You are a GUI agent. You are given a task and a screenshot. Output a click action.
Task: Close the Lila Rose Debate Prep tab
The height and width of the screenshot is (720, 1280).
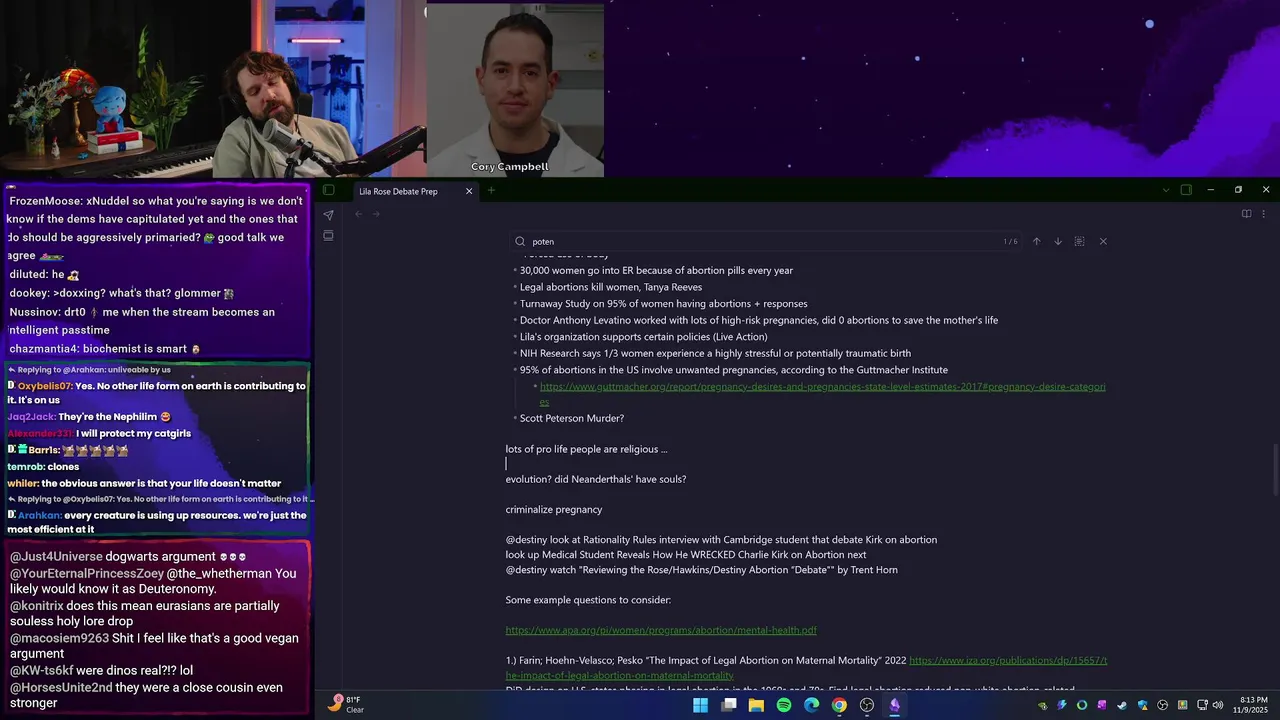(469, 191)
